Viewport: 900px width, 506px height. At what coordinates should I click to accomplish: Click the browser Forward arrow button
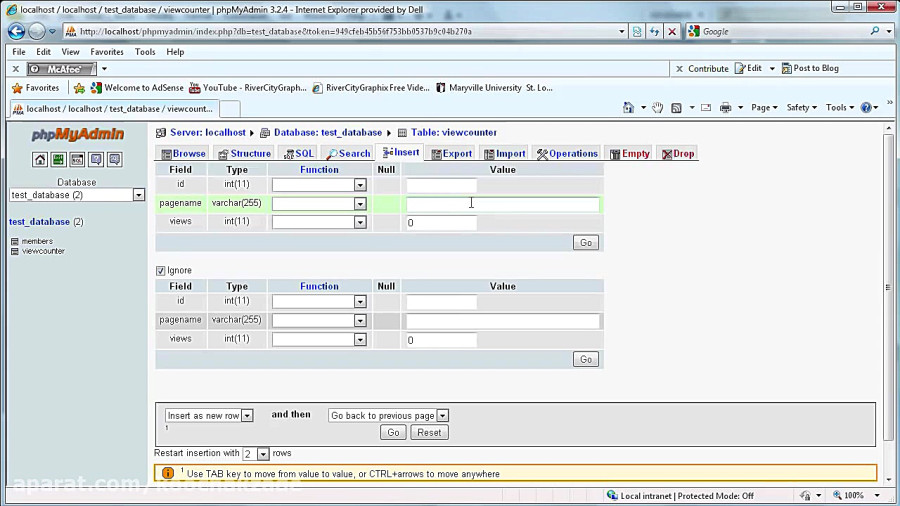coord(36,32)
